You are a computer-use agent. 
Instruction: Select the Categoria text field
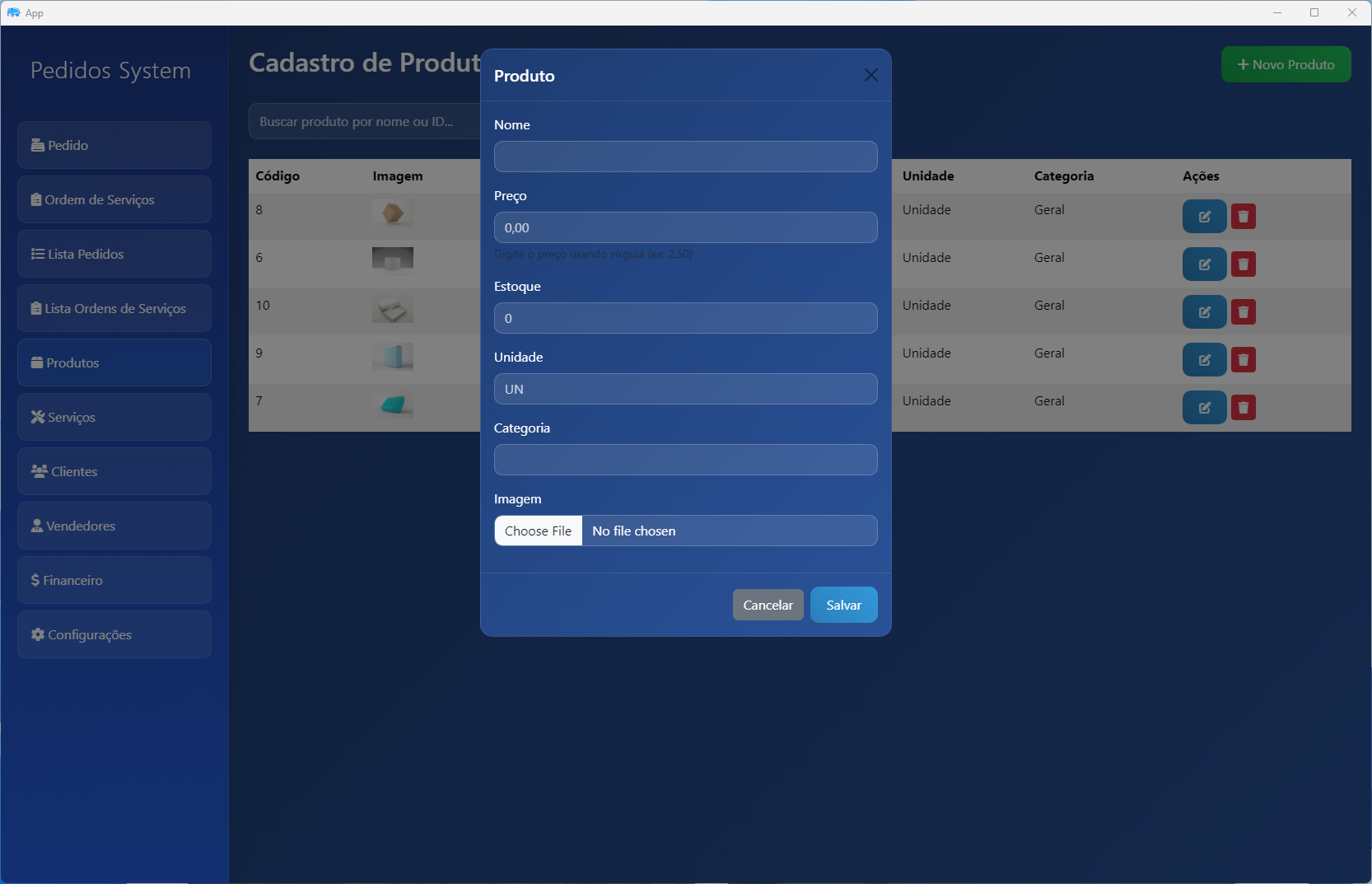click(685, 460)
